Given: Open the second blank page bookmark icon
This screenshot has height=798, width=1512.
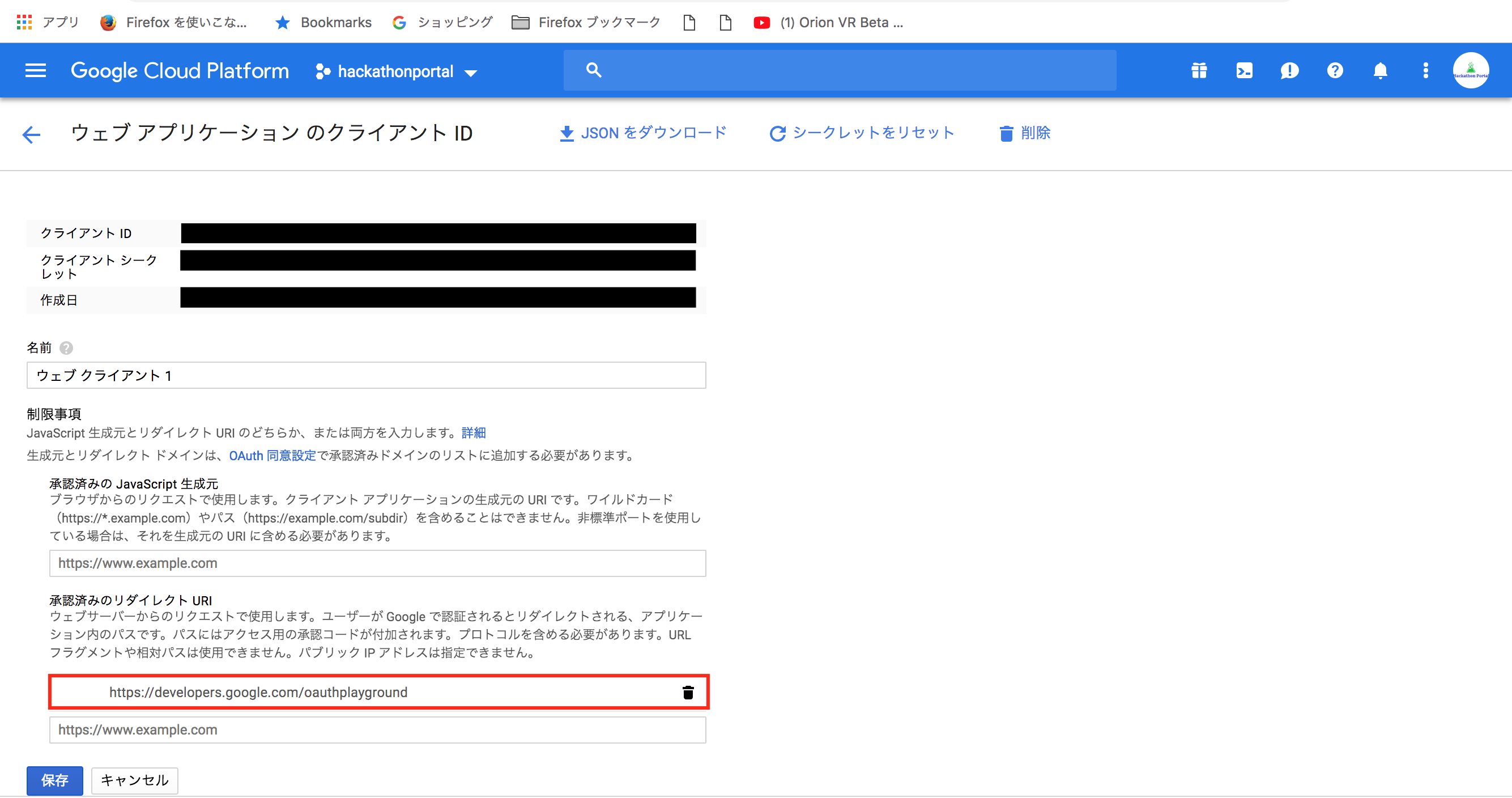Looking at the screenshot, I should [726, 22].
